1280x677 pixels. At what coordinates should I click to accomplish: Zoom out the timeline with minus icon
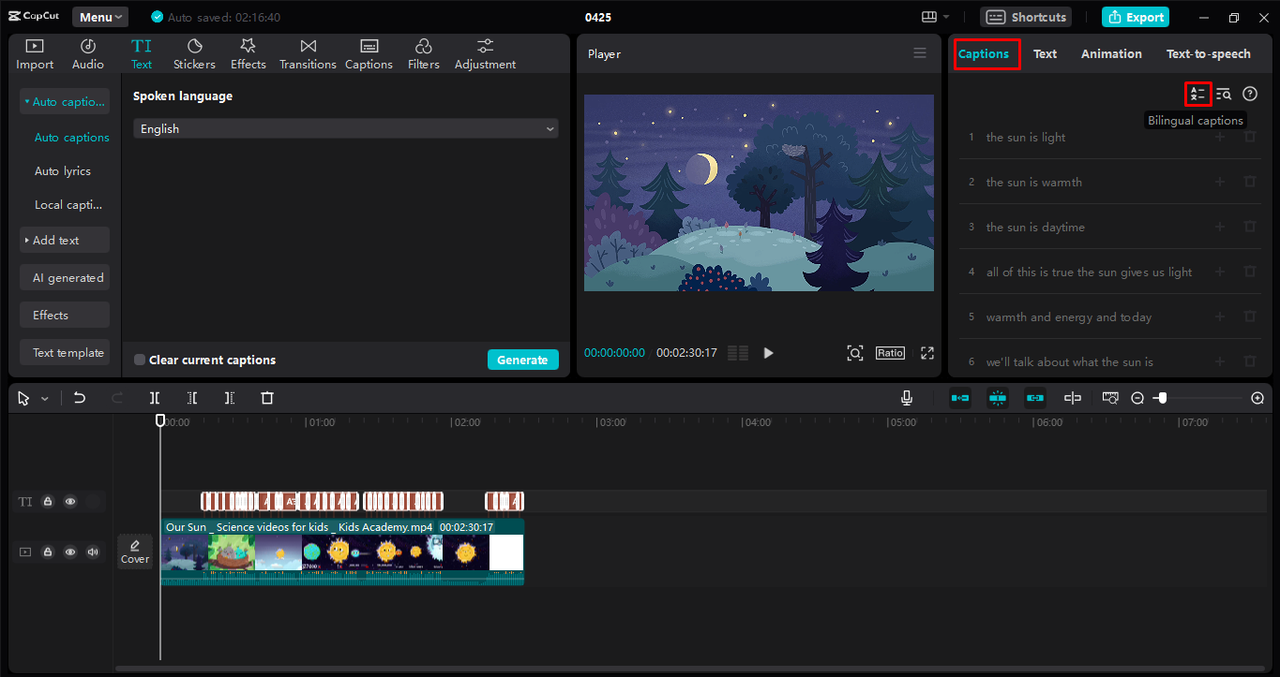coord(1137,398)
